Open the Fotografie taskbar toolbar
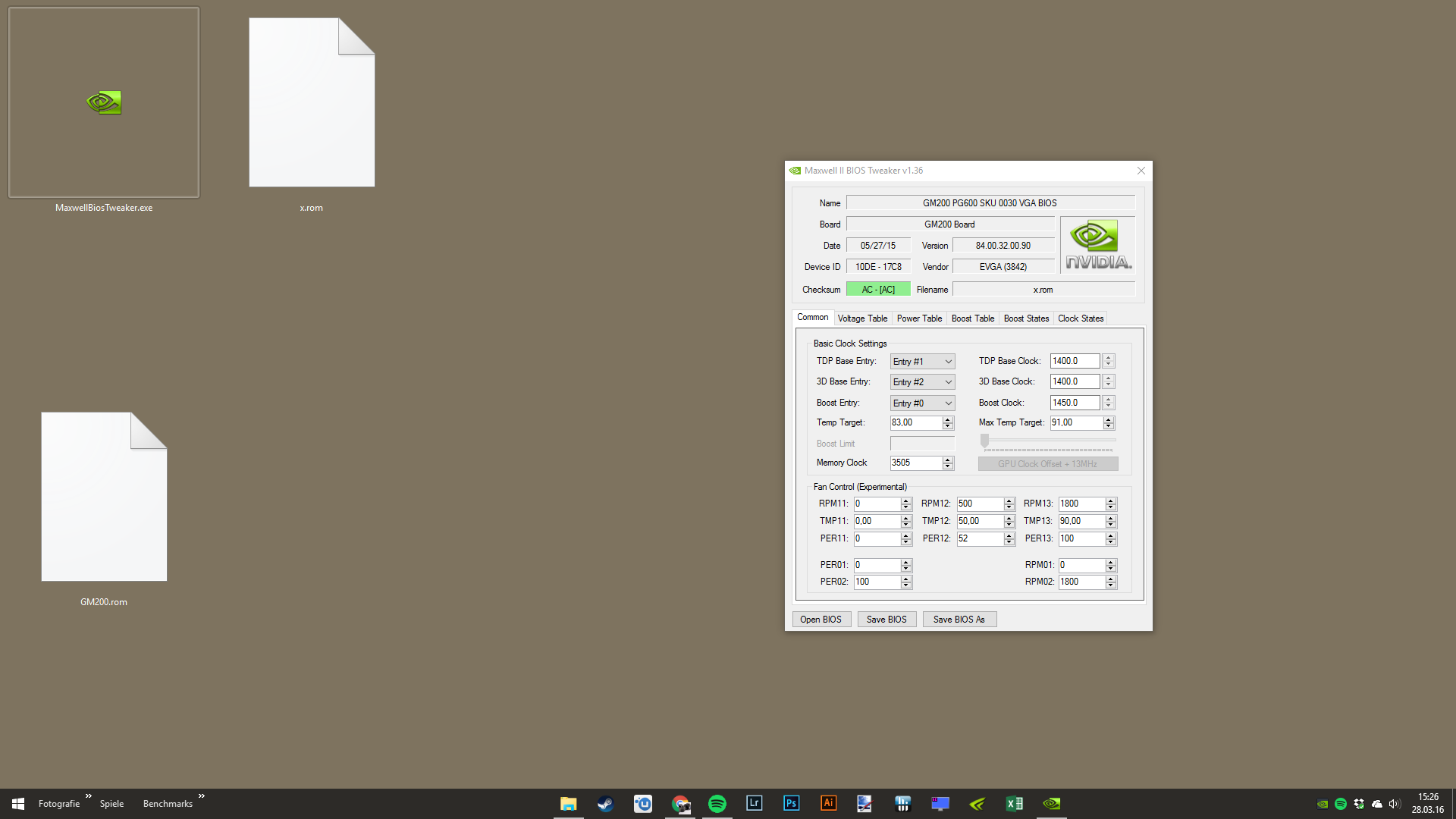The image size is (1456, 819). click(x=59, y=804)
